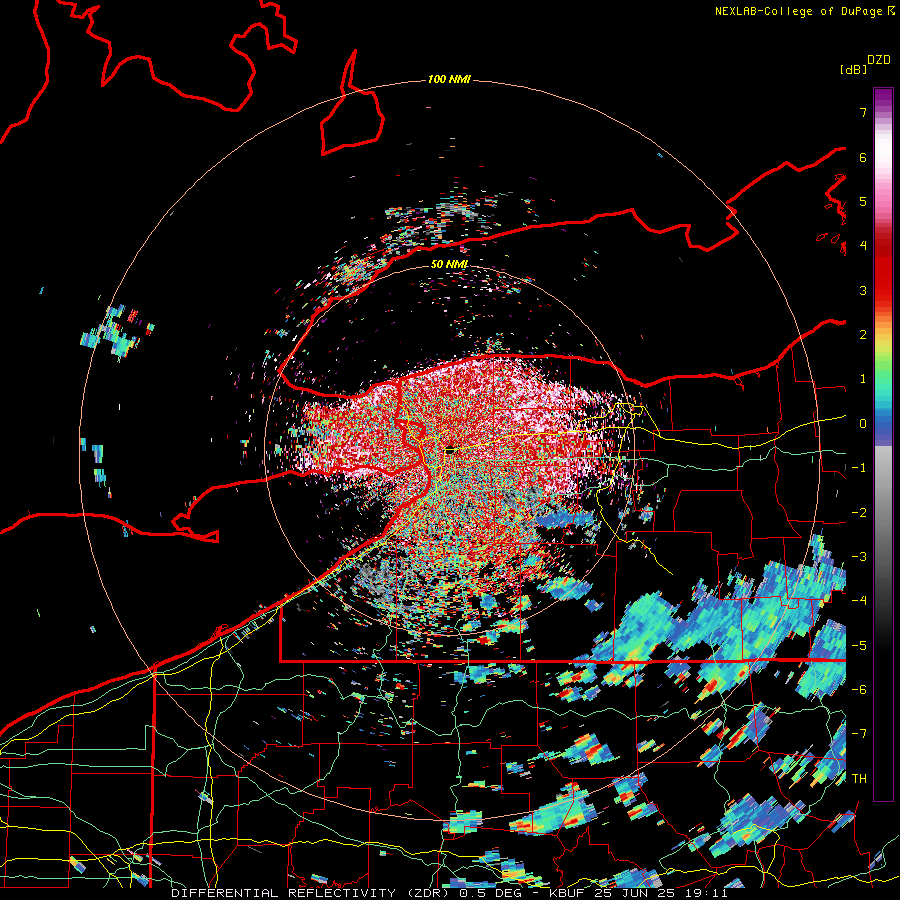Screen dimensions: 900x900
Task: Select the 4 value on the color scale
Action: tap(863, 246)
